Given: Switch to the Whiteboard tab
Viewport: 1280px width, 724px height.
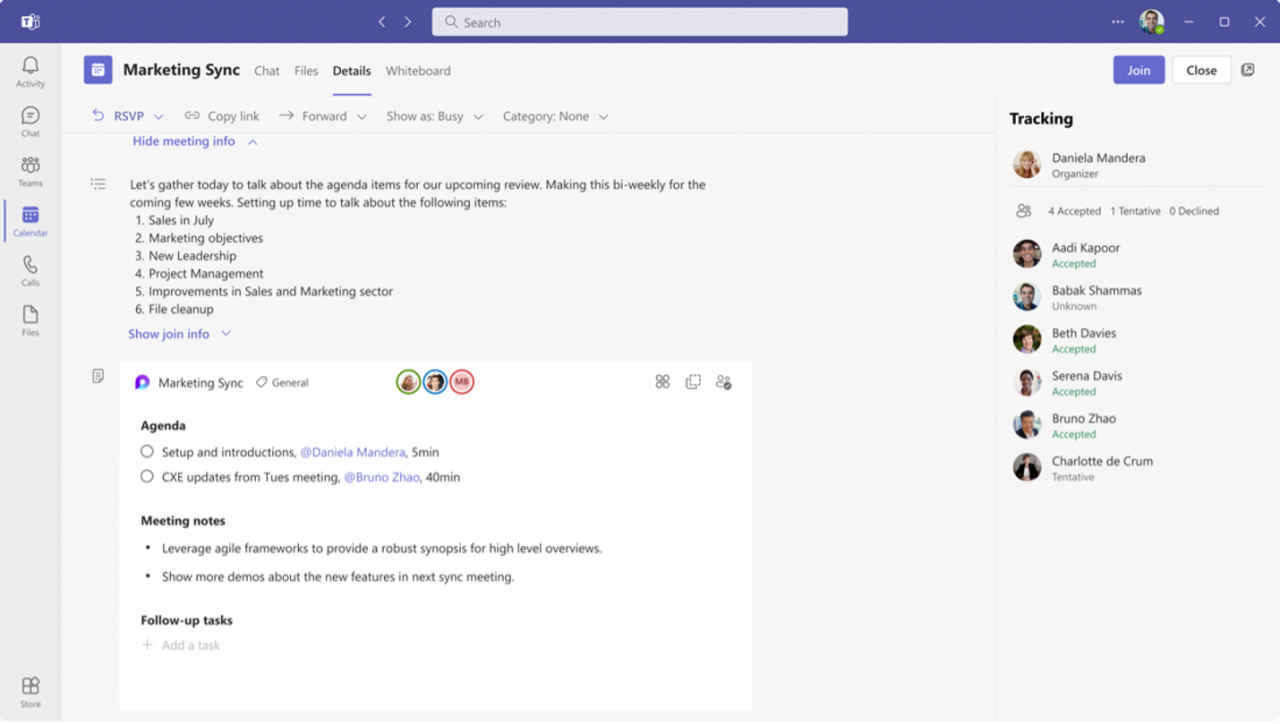Looking at the screenshot, I should [418, 70].
